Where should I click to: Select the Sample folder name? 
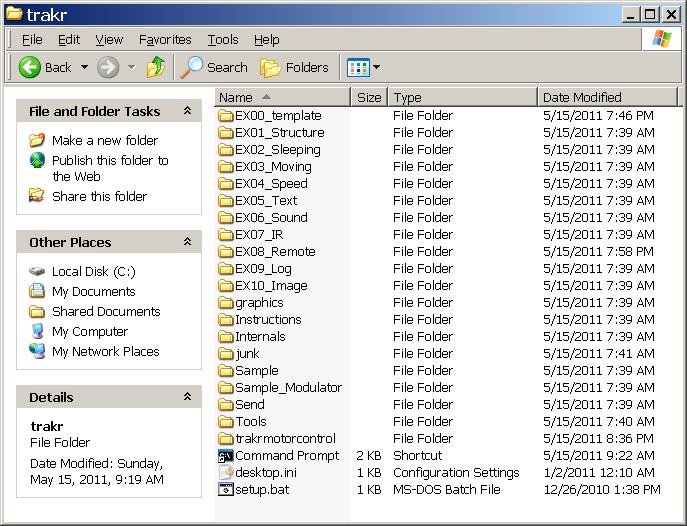coord(257,371)
